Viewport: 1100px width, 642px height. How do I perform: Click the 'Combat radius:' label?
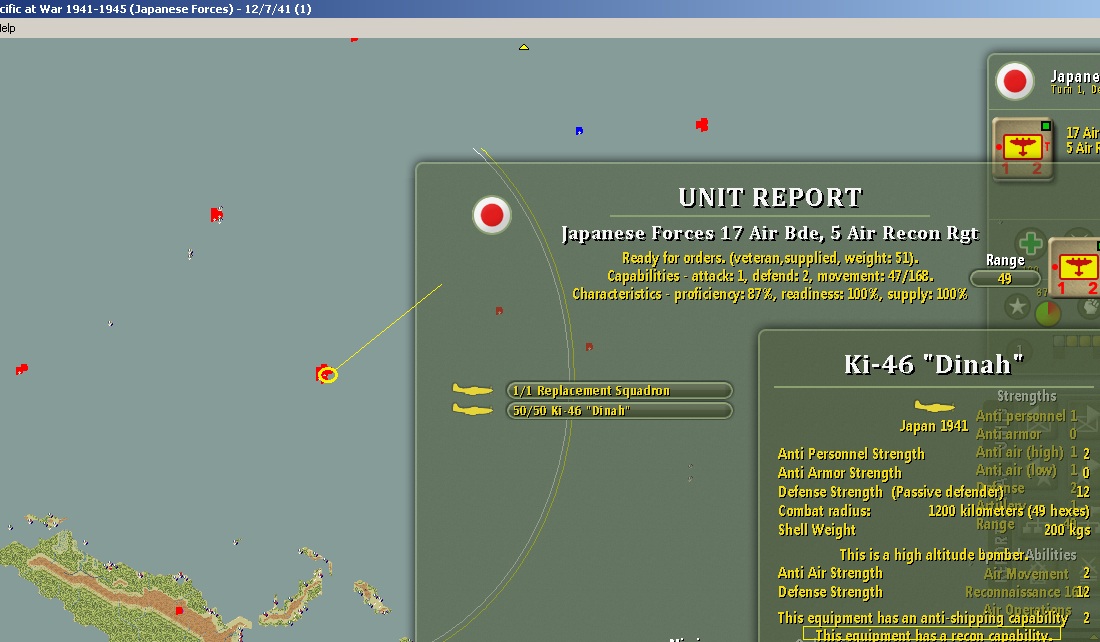824,511
